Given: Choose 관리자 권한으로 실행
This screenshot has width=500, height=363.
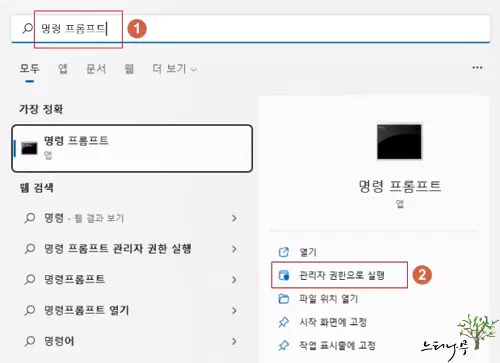Looking at the screenshot, I should click(x=339, y=275).
